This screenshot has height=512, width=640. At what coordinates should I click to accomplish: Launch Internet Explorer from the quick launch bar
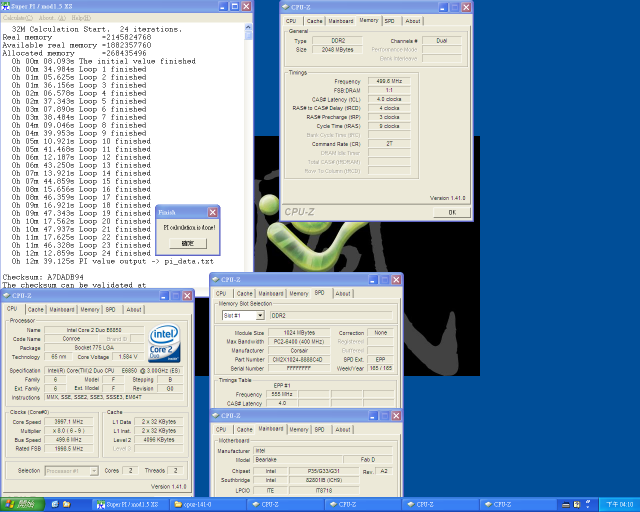point(55,505)
